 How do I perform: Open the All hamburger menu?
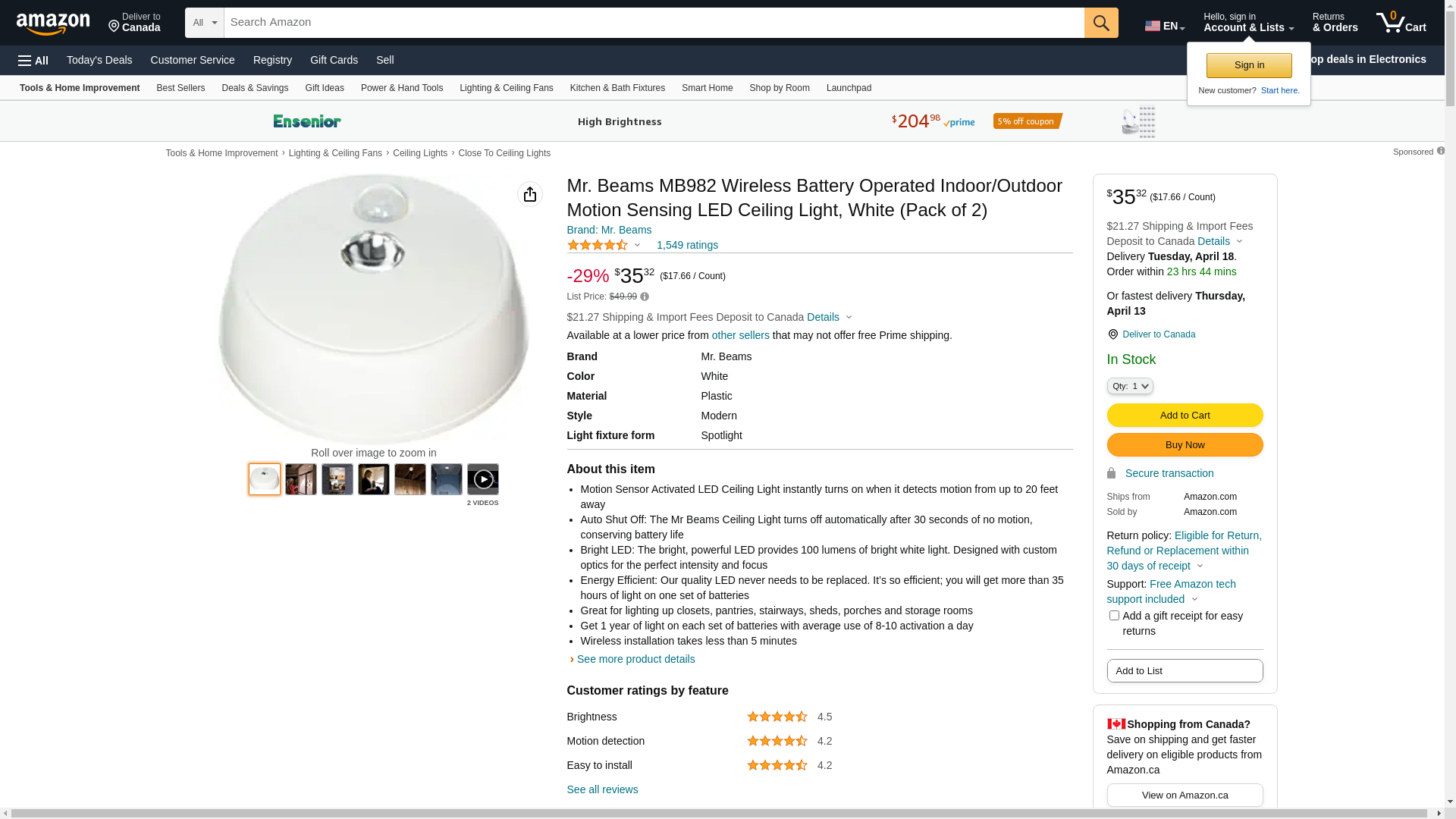33,60
